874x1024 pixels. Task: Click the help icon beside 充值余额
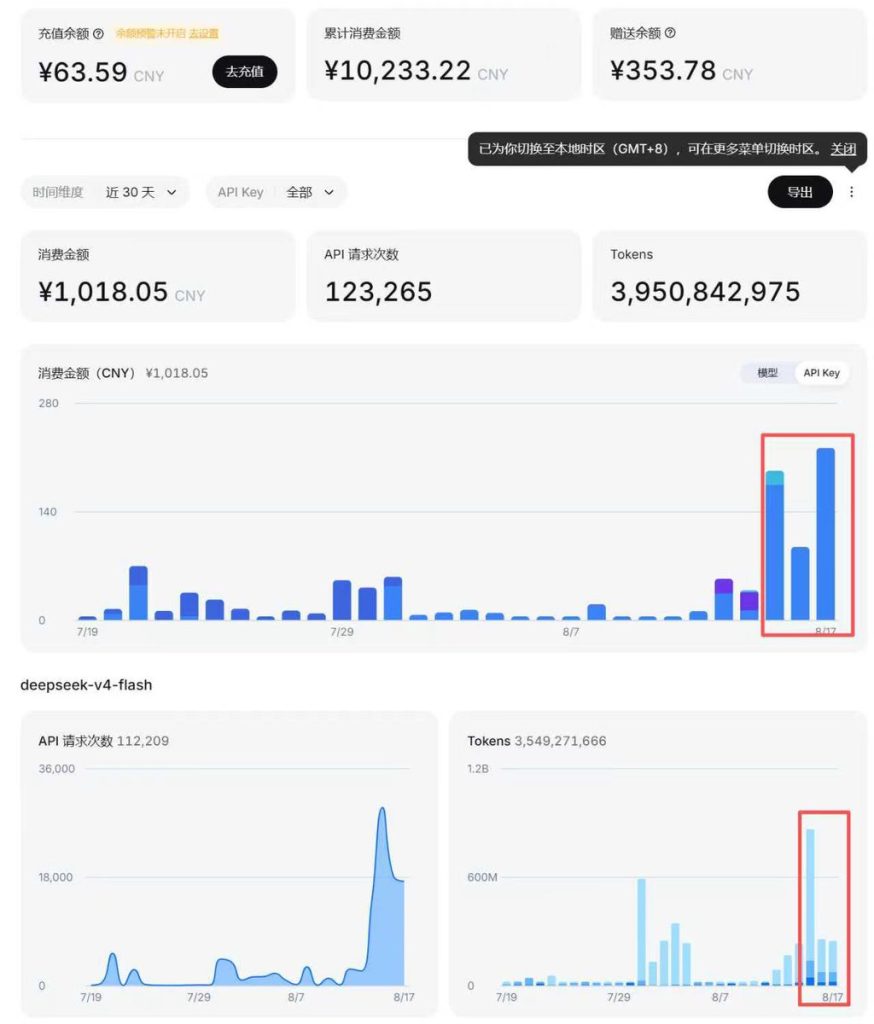coord(99,34)
